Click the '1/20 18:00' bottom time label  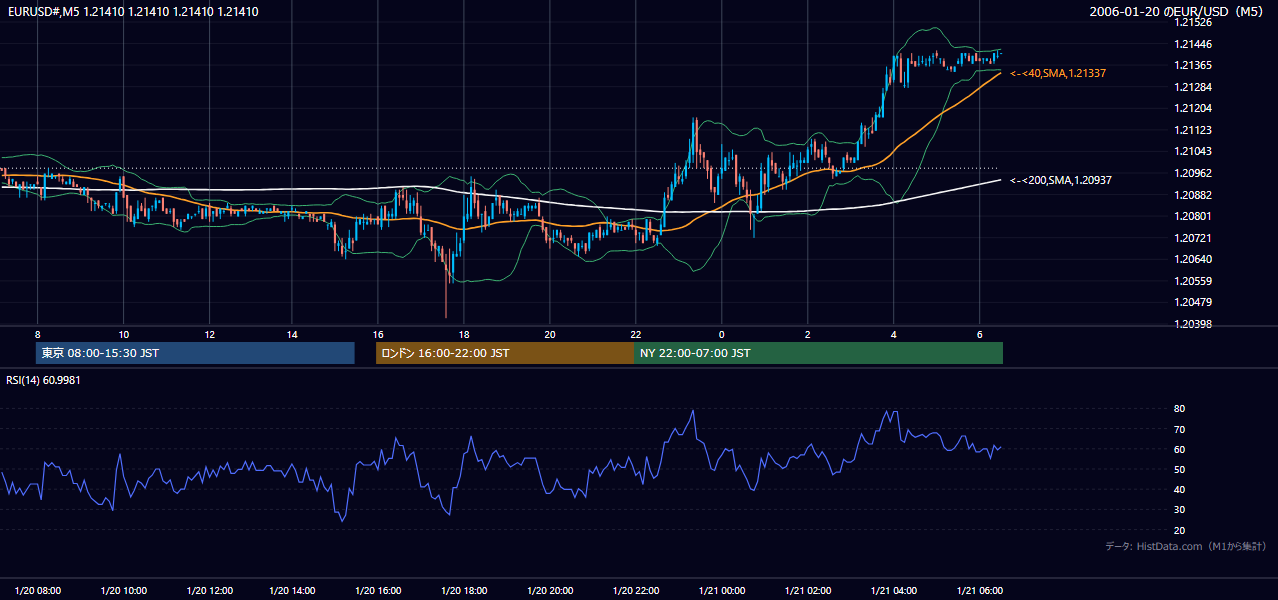[x=464, y=590]
